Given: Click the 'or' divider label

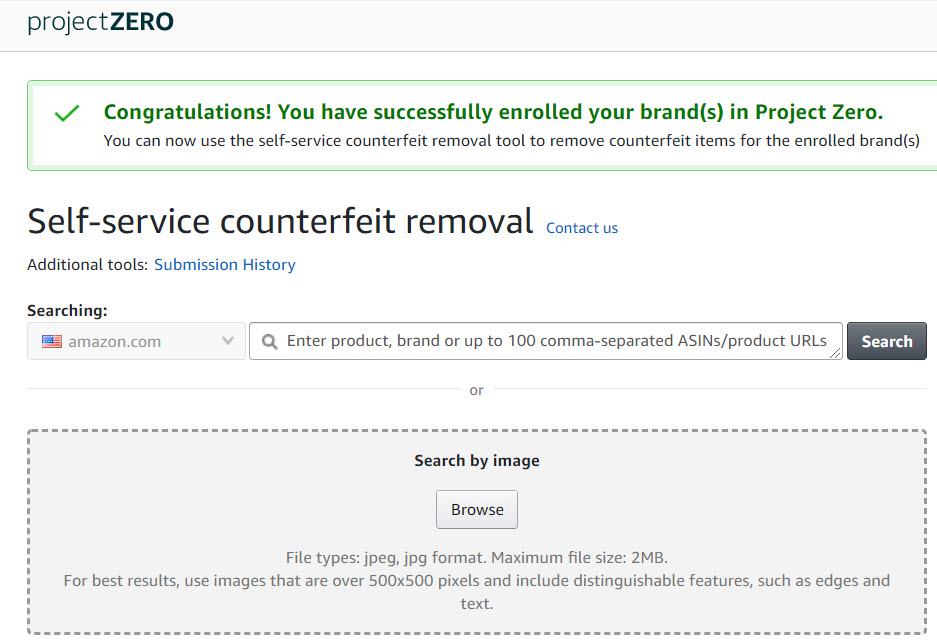Looking at the screenshot, I should (476, 390).
